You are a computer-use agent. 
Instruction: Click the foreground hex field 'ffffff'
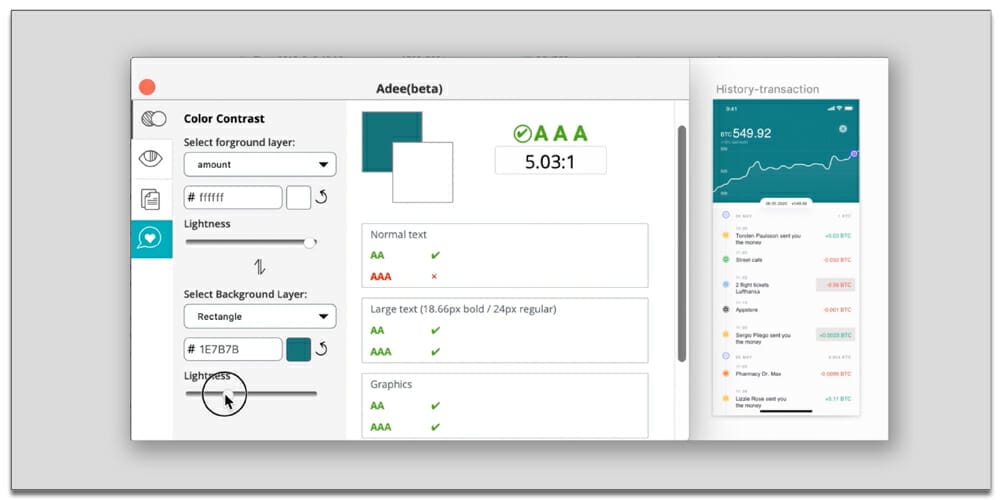click(233, 198)
